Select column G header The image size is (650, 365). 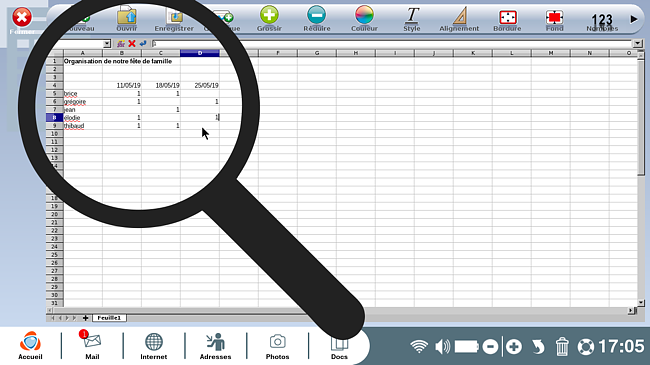click(x=317, y=53)
